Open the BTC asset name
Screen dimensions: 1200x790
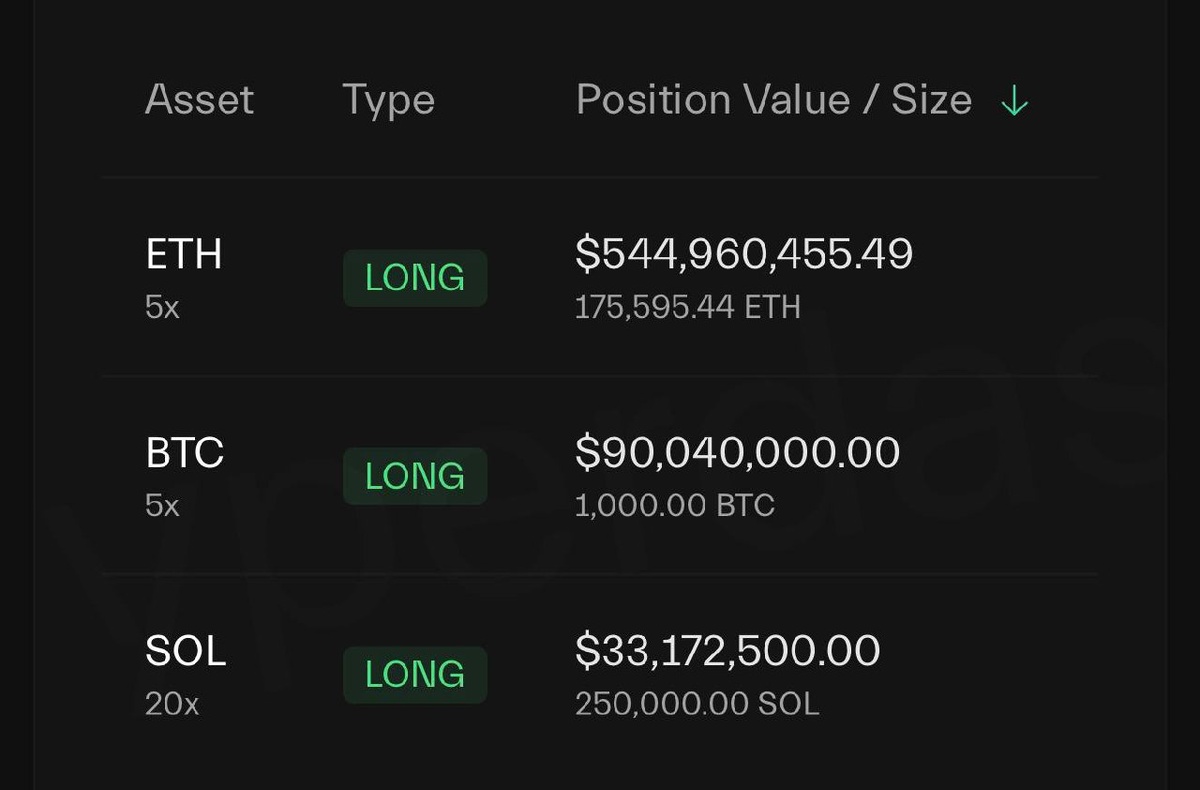184,453
